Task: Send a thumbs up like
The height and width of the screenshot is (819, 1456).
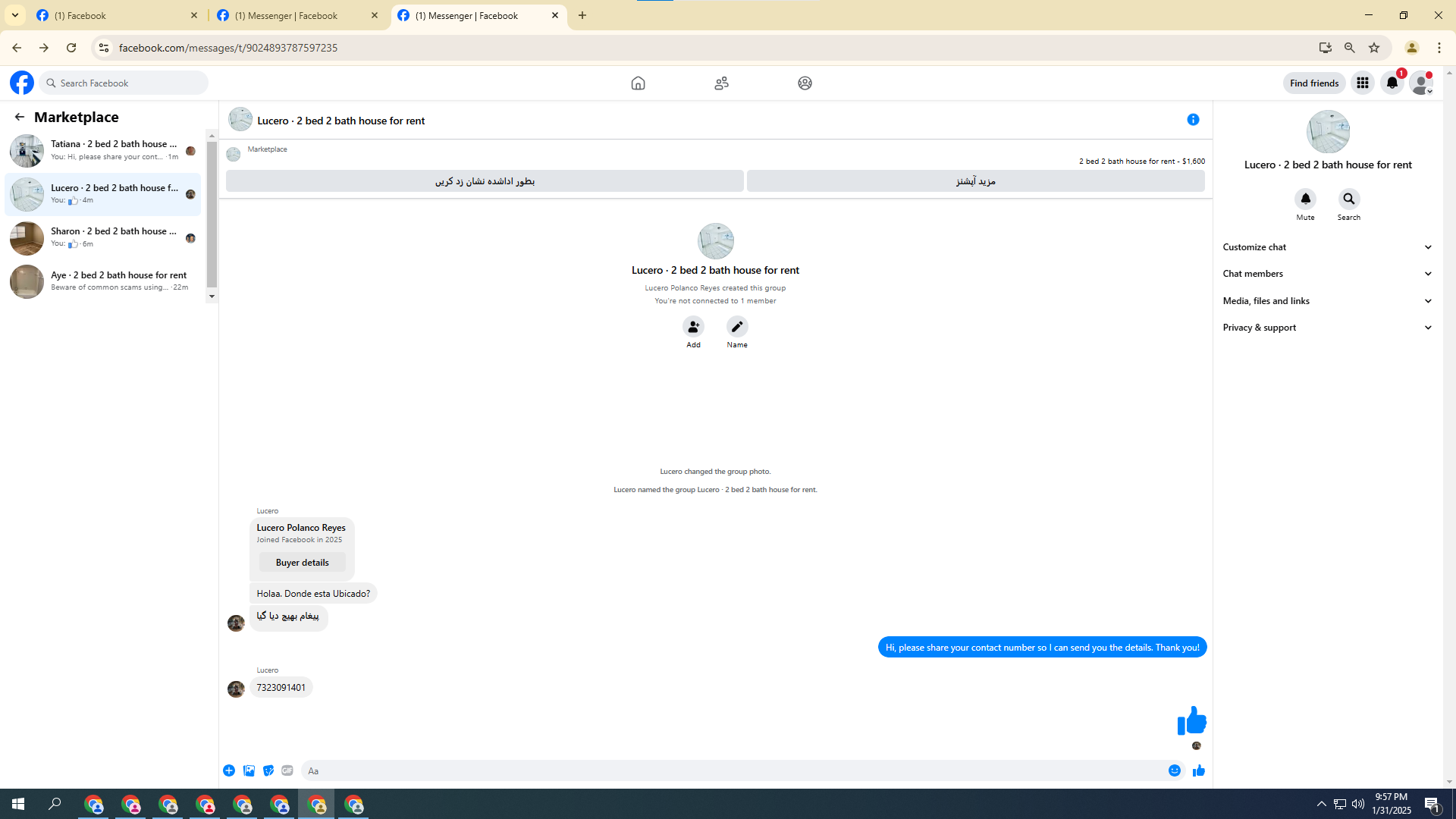Action: tap(1199, 770)
